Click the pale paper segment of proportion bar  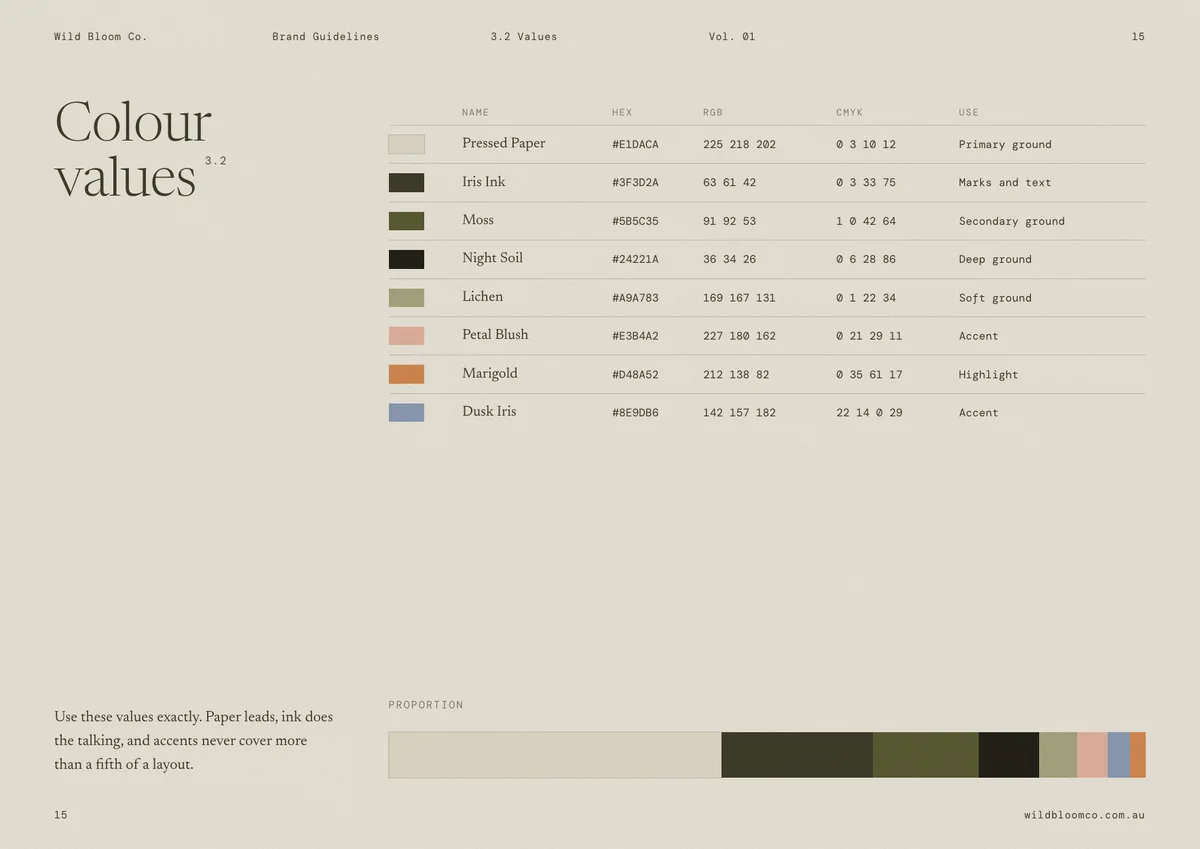[x=555, y=755]
